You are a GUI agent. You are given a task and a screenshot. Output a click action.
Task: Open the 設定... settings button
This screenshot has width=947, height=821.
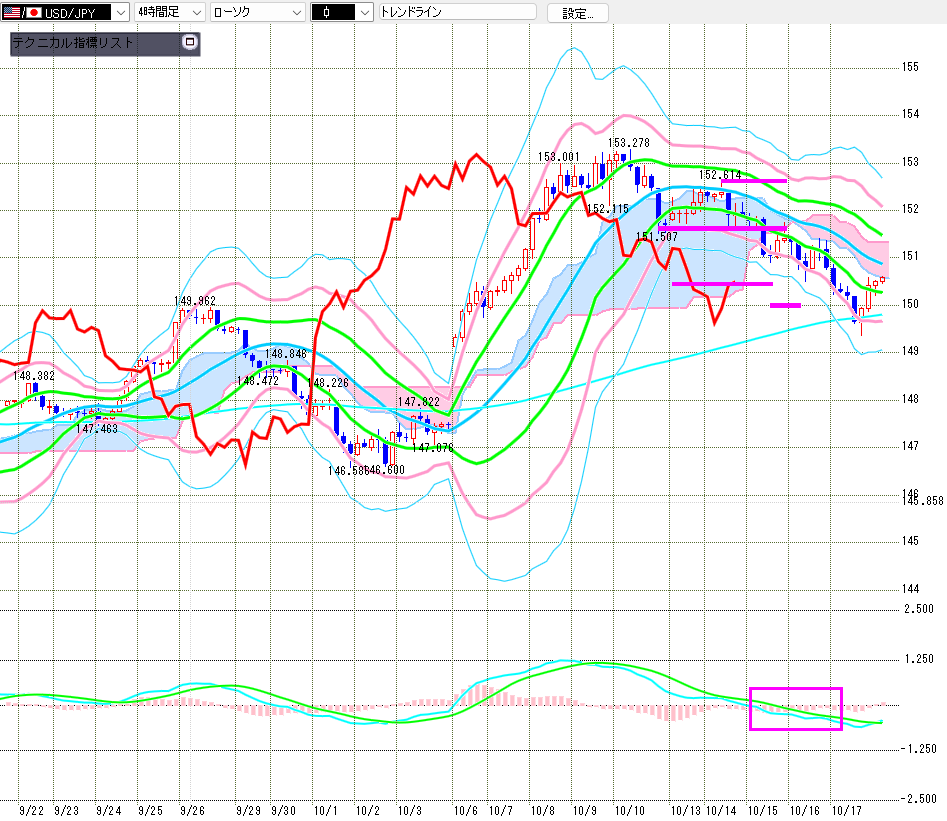click(x=584, y=13)
